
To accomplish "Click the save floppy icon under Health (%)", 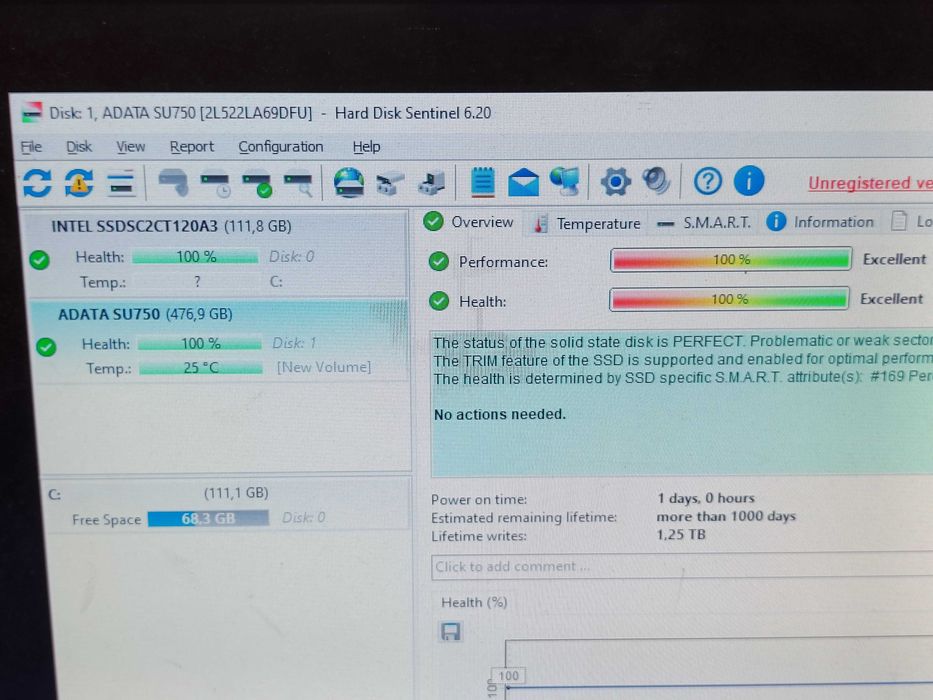I will tap(450, 632).
